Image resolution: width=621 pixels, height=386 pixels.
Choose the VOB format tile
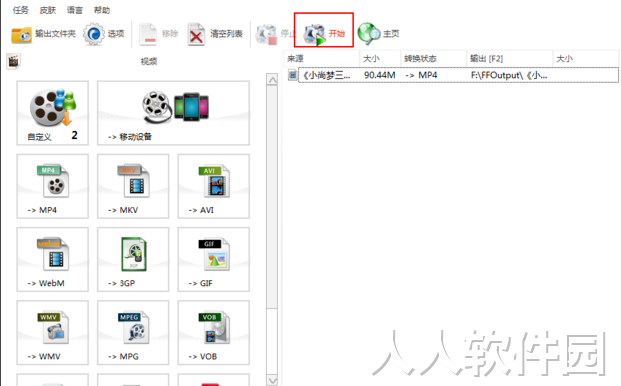[214, 333]
